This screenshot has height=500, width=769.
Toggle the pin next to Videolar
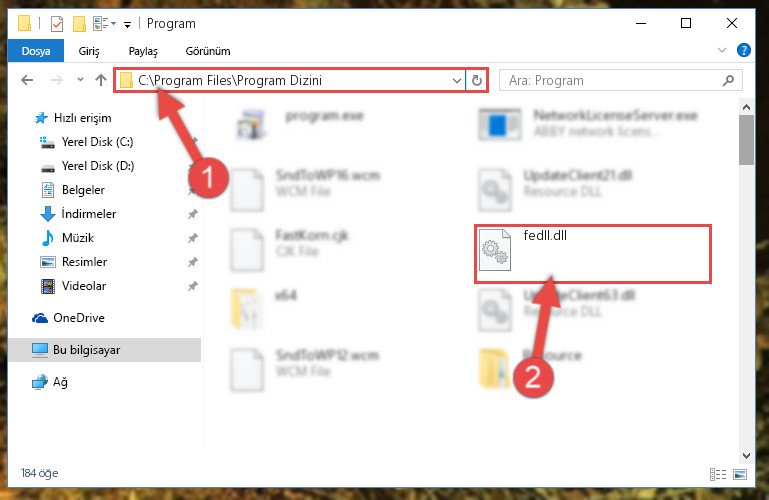point(193,286)
